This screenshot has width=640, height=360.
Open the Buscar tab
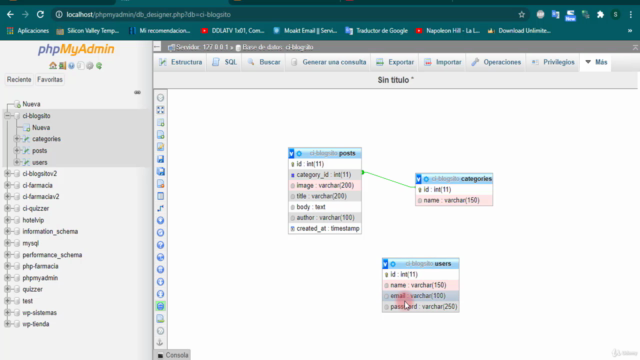tap(264, 62)
